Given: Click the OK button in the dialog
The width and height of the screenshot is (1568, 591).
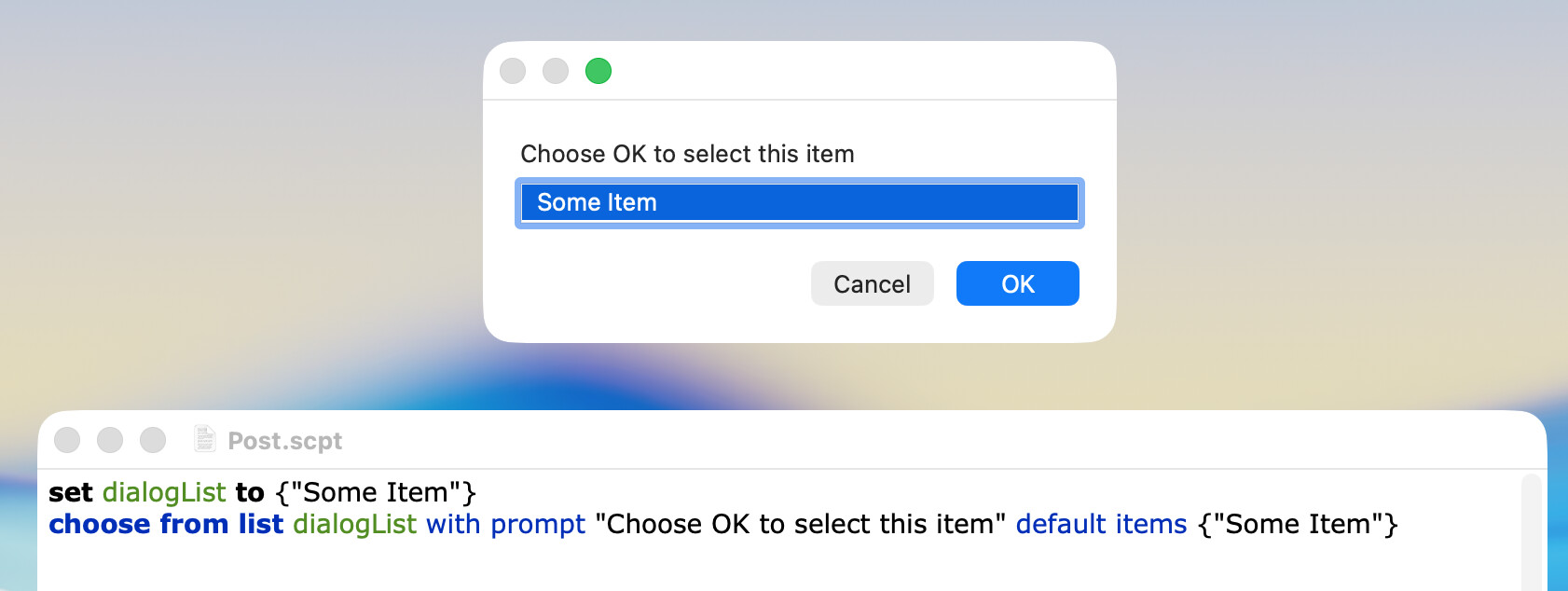Looking at the screenshot, I should (x=1017, y=283).
